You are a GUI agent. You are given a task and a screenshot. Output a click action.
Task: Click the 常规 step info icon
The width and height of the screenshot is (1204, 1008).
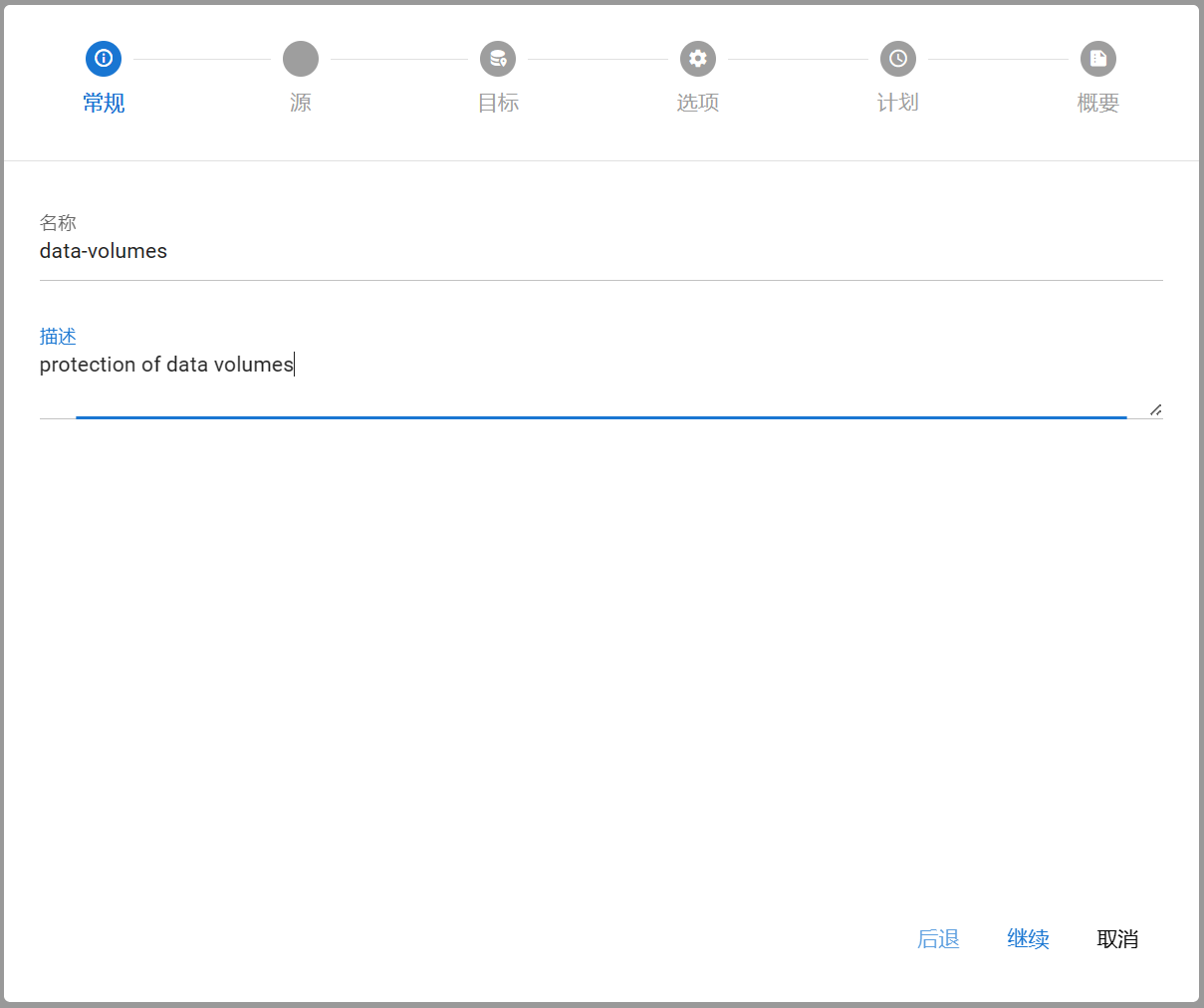click(x=104, y=59)
